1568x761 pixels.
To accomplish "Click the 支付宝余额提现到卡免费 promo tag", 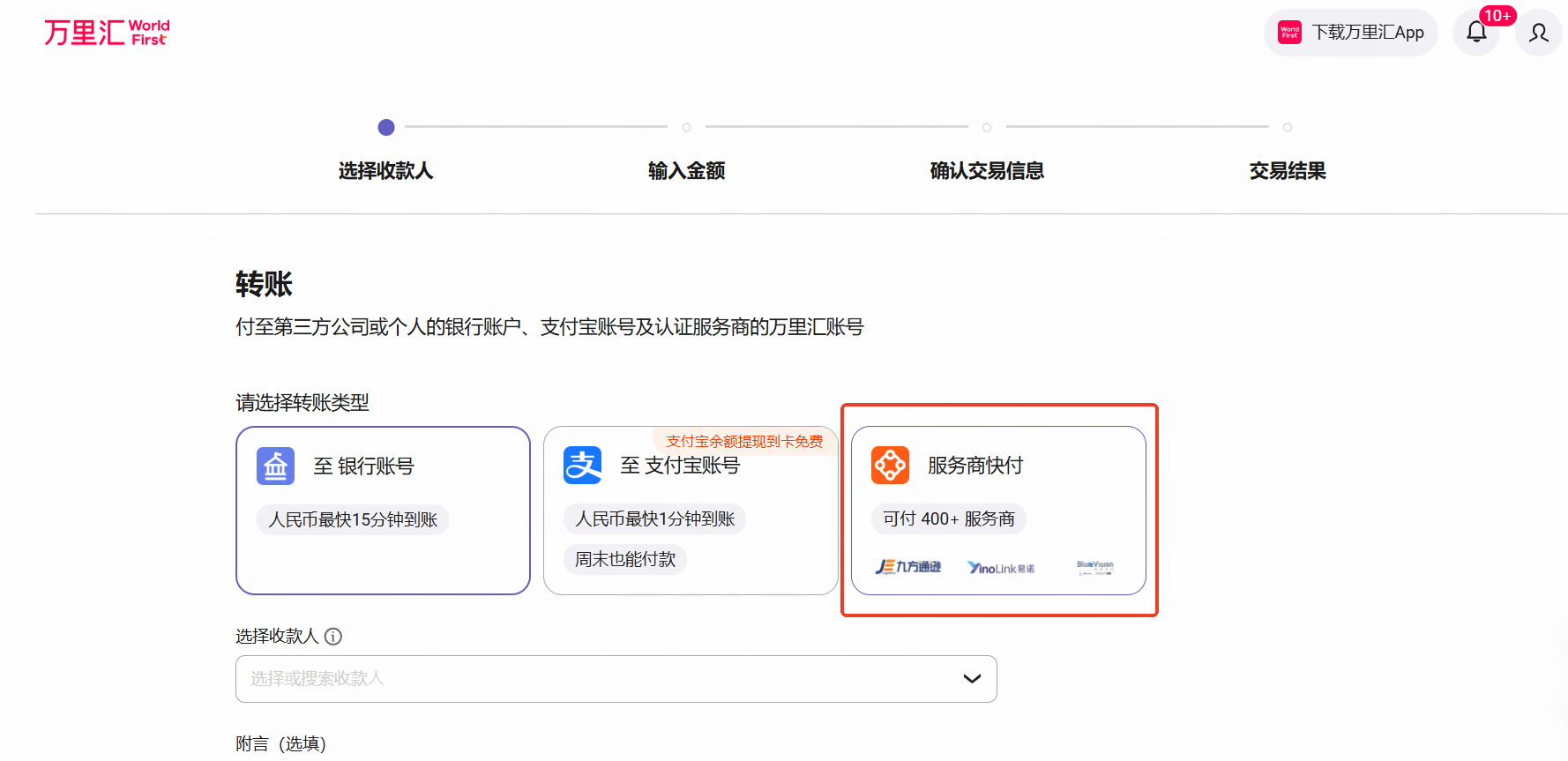I will pos(743,441).
